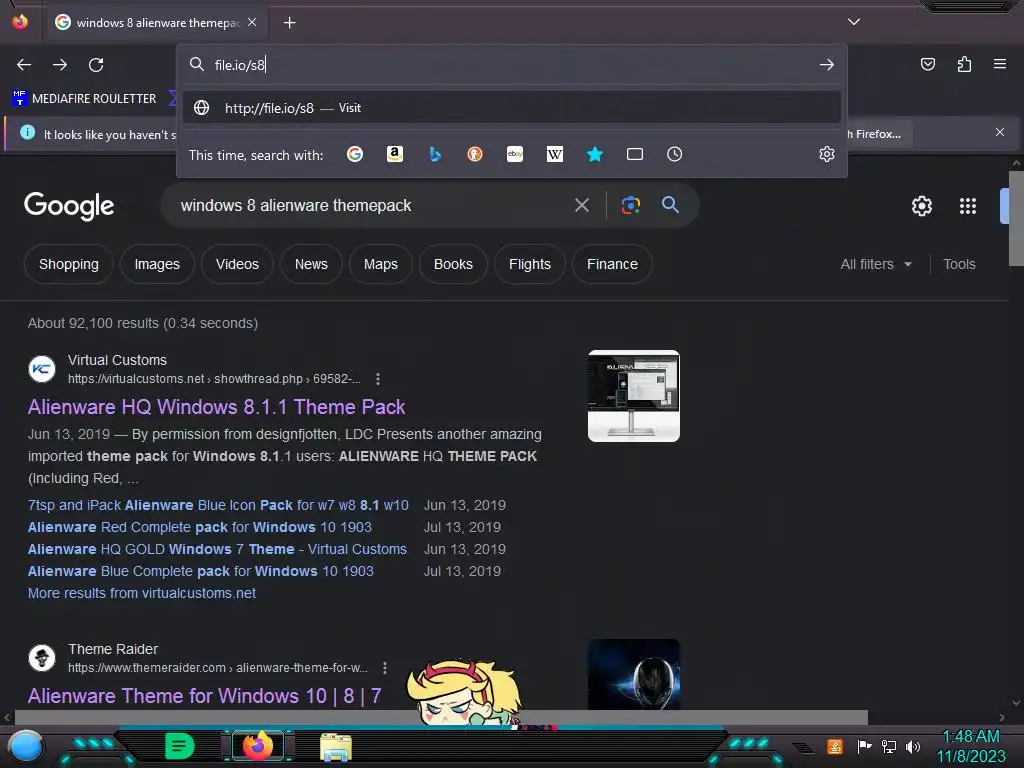Reload the current page

point(96,65)
